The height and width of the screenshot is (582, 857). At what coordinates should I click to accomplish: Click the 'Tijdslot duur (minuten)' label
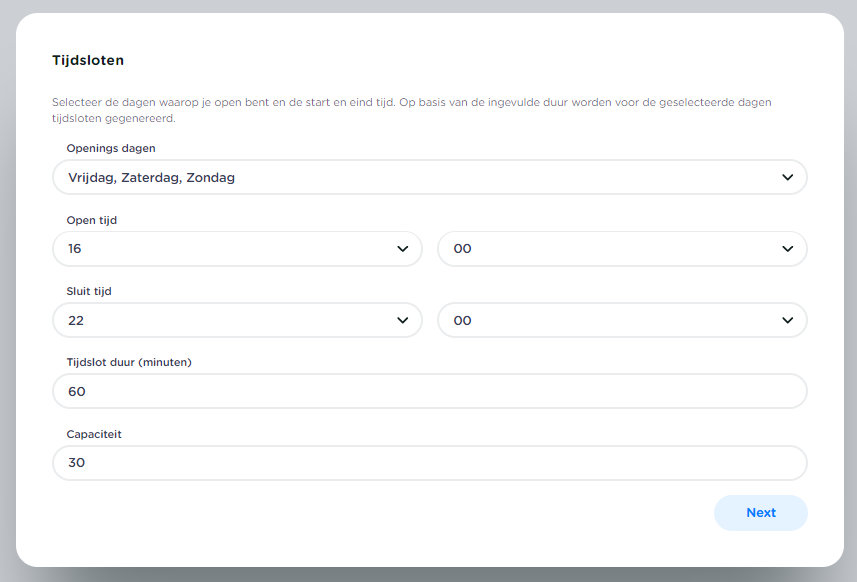(129, 362)
